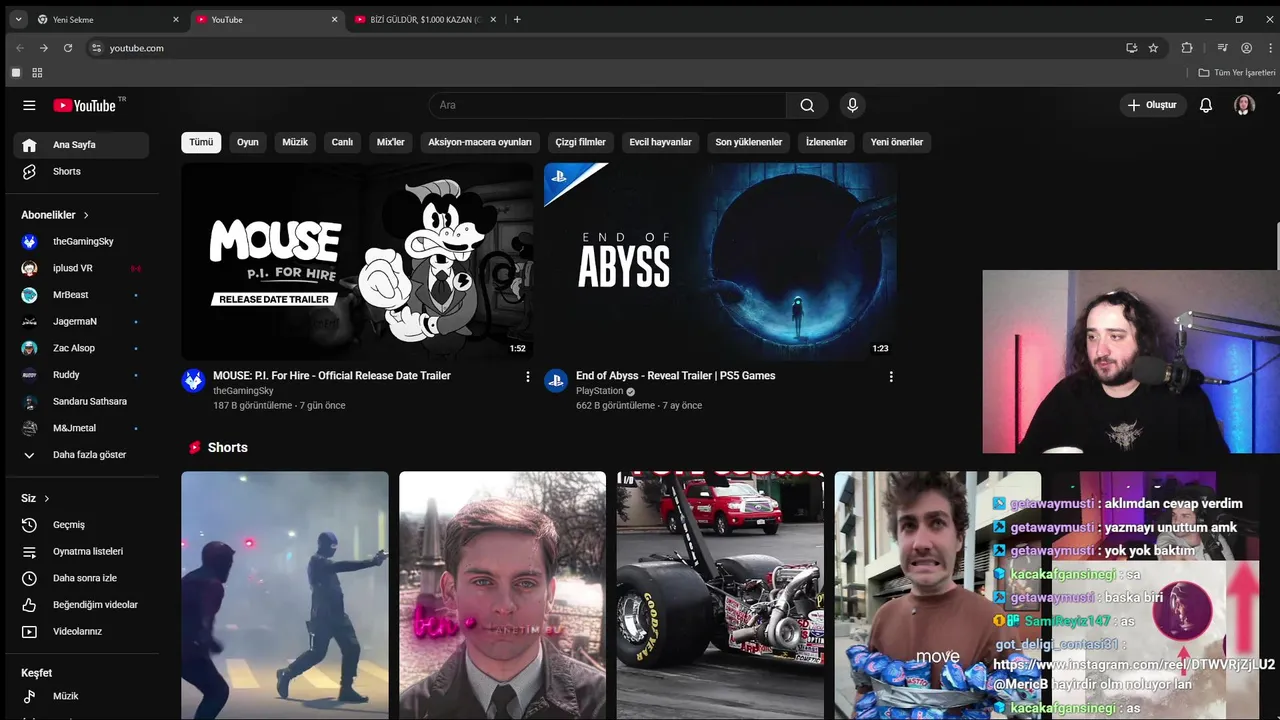Open theGamingSky subscription channel
The image size is (1280, 720).
[81, 241]
